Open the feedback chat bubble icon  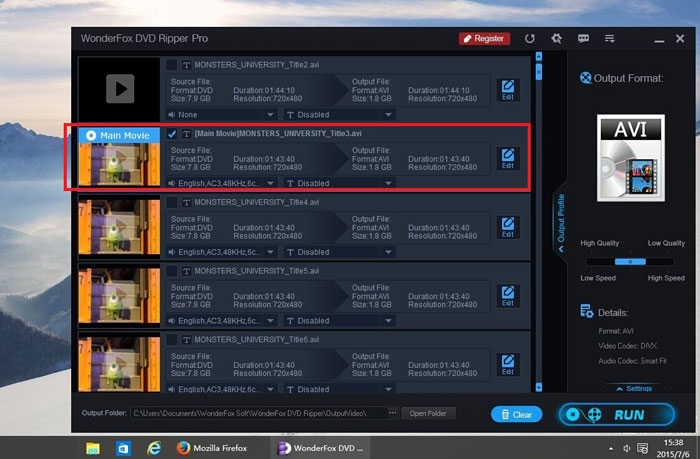pyautogui.click(x=583, y=38)
